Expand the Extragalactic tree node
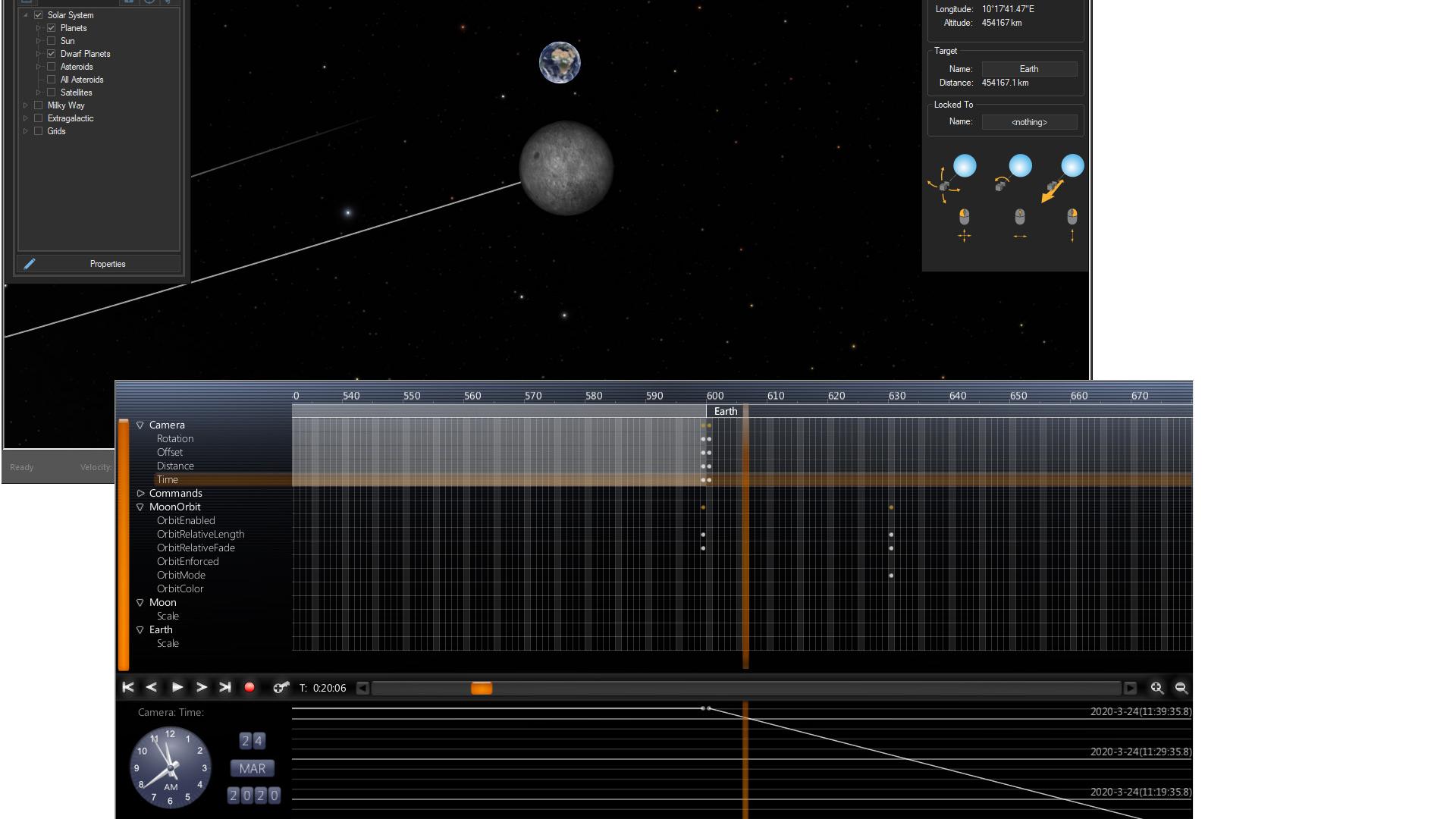The height and width of the screenshot is (819, 1456). (26, 118)
